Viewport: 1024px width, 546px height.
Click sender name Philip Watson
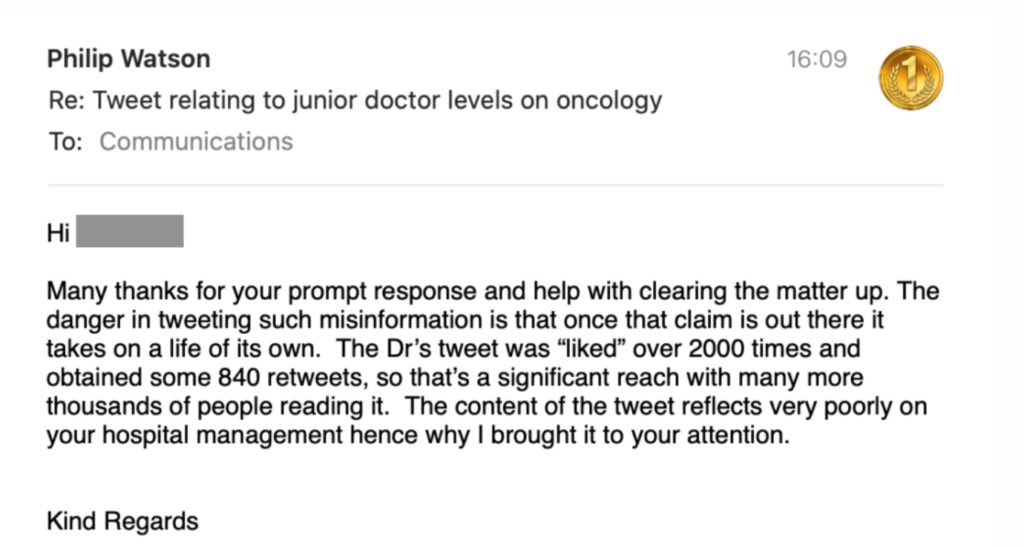(x=129, y=59)
